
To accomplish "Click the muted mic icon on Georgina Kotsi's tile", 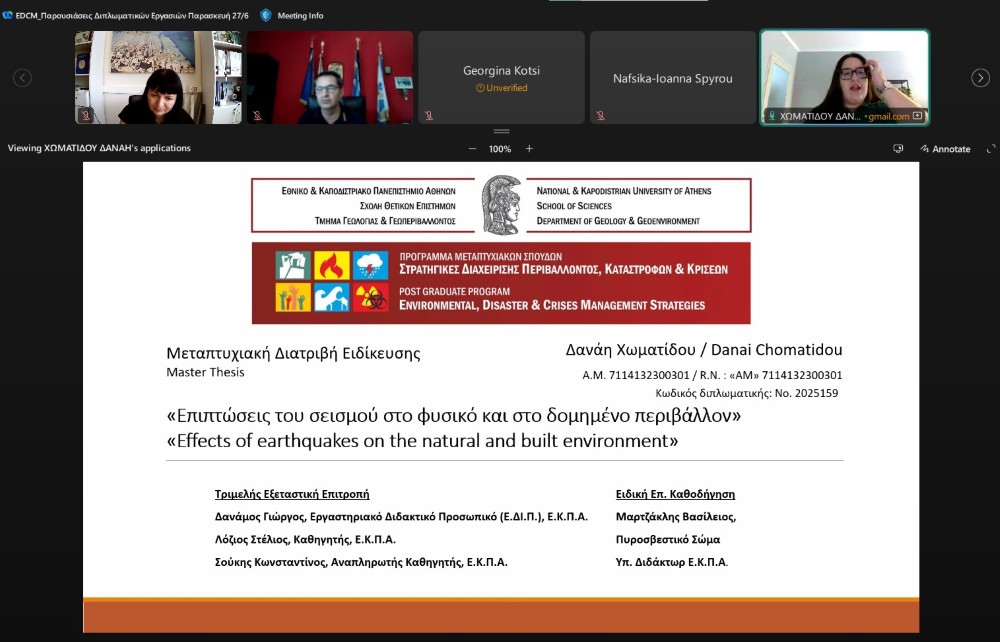I will [429, 116].
